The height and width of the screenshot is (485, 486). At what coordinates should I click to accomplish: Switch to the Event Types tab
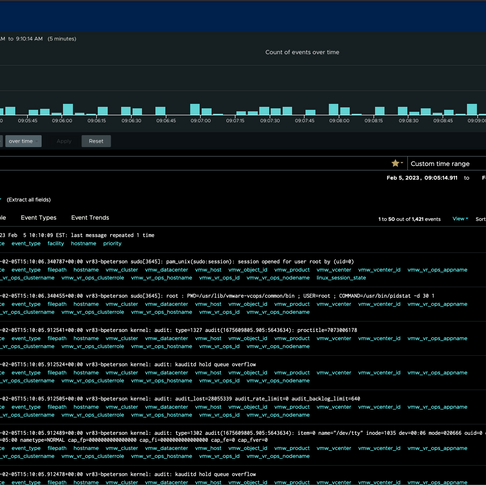[x=39, y=218]
